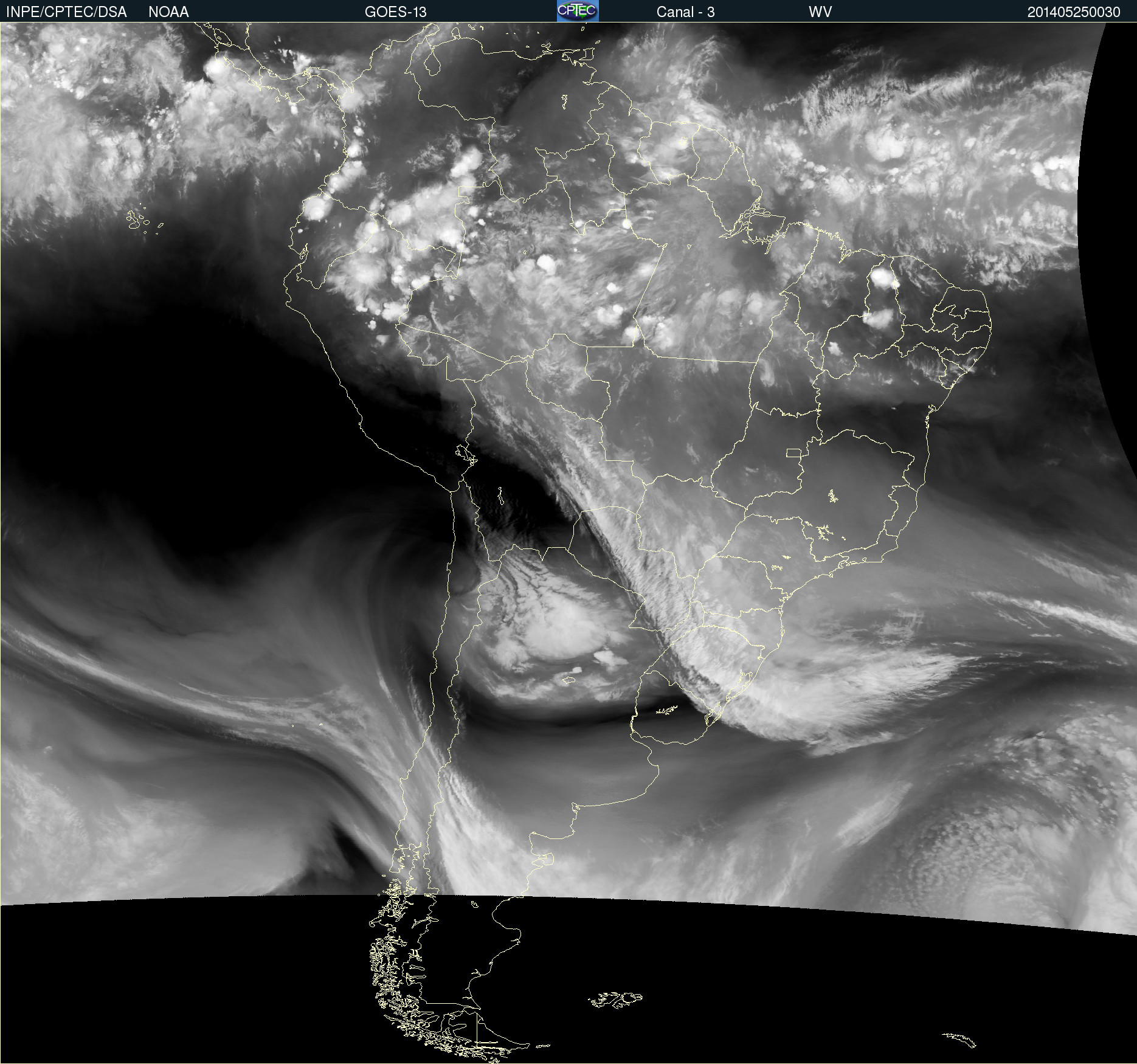The width and height of the screenshot is (1137, 1064).
Task: Click the GOES-13 satellite label
Action: tap(395, 12)
